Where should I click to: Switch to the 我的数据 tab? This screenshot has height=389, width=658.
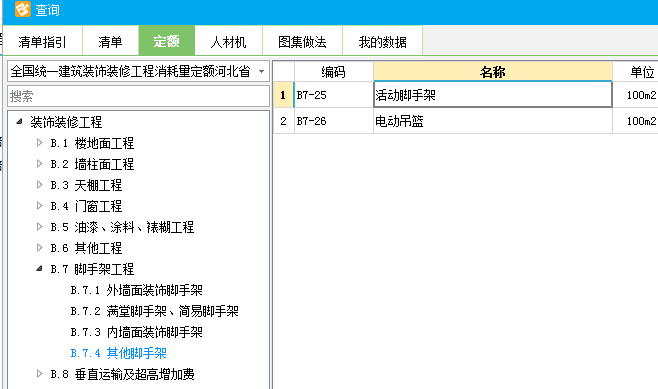click(x=382, y=41)
